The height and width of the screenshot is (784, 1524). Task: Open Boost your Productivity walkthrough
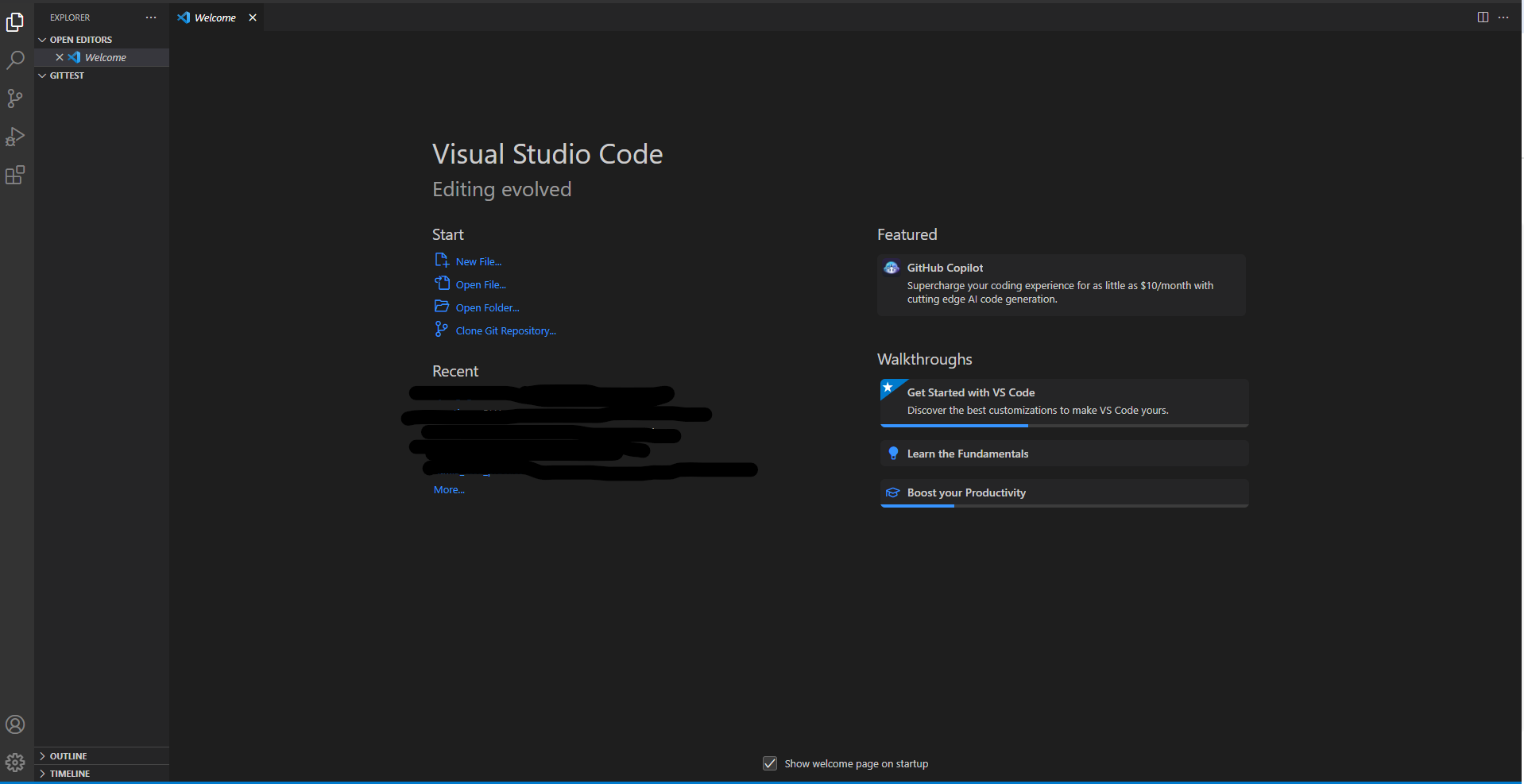pyautogui.click(x=1065, y=492)
